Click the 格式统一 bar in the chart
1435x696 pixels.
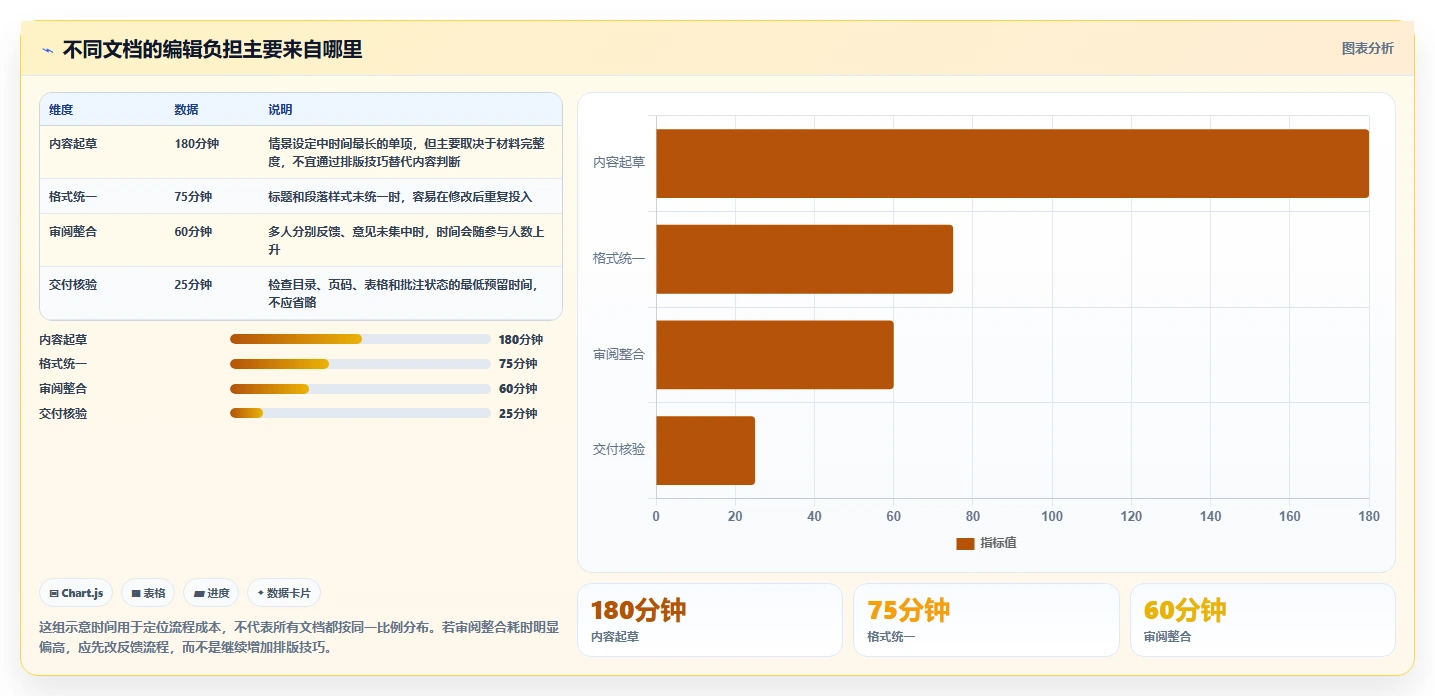click(x=804, y=259)
